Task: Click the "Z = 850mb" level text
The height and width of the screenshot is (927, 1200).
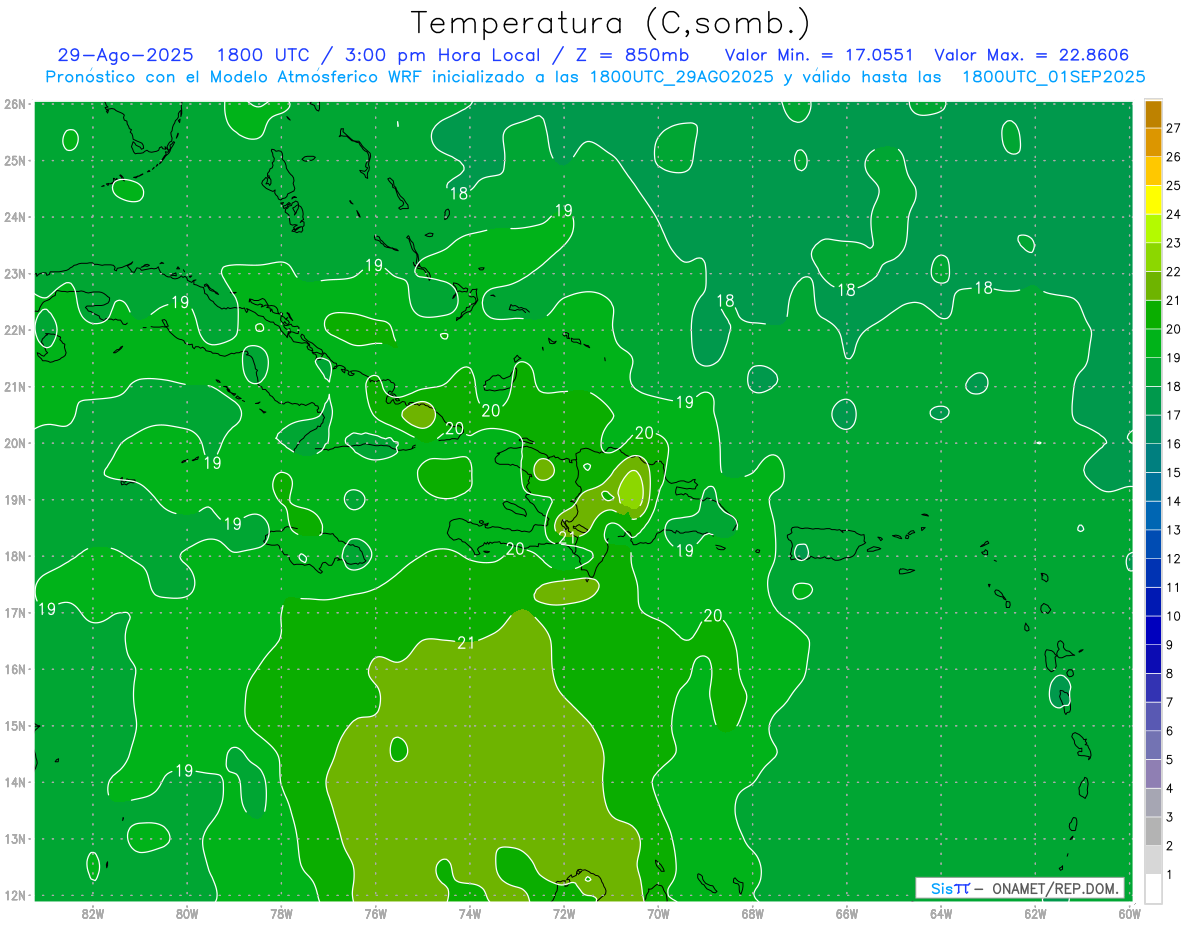Action: click(632, 55)
